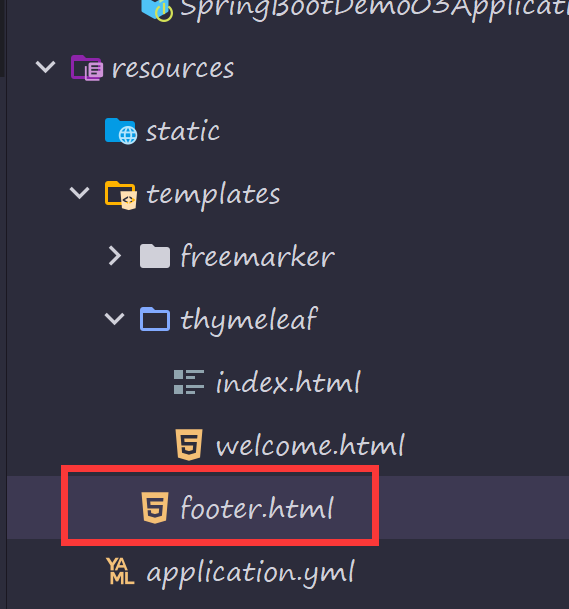Select the static folder label
This screenshot has height=609, width=569.
[x=183, y=131]
